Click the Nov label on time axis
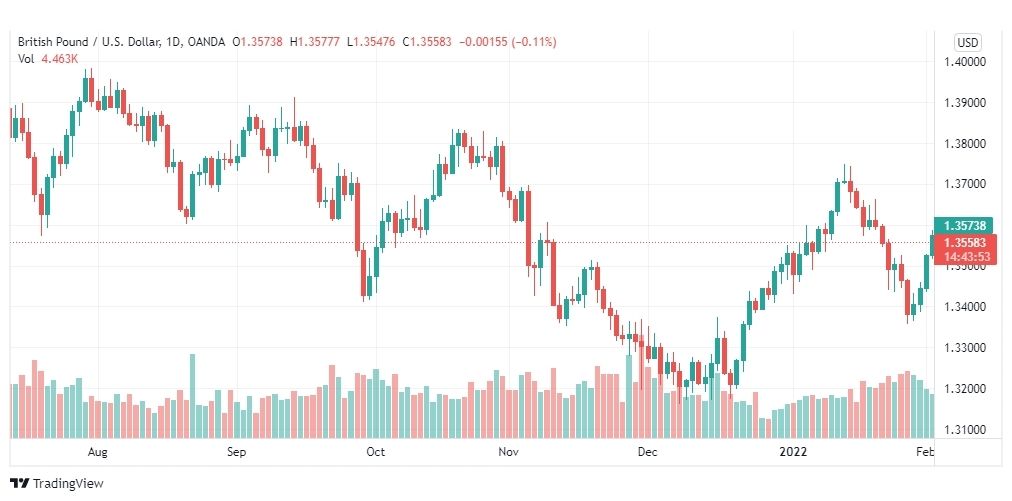 click(509, 452)
